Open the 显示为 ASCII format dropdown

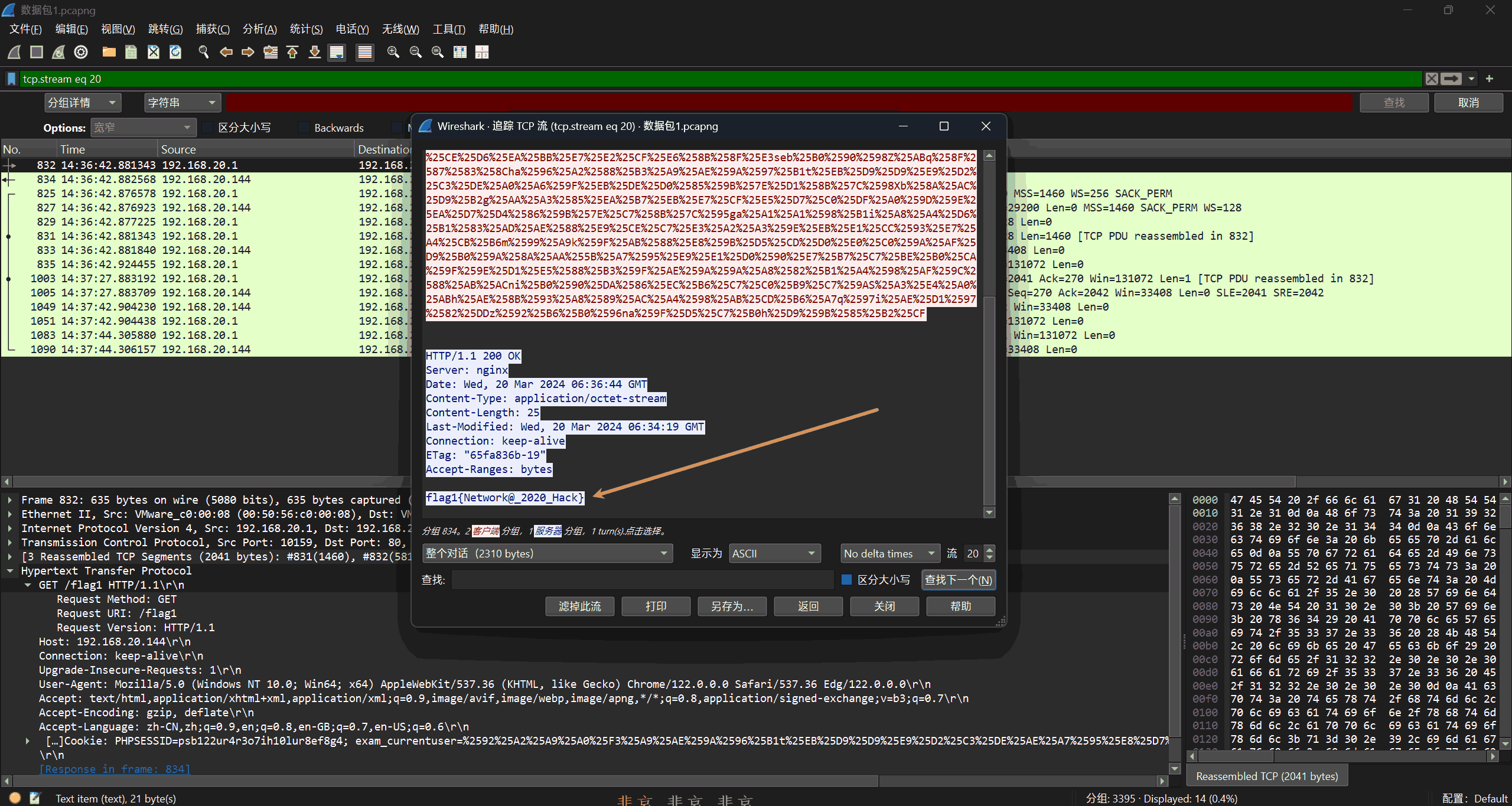(774, 553)
